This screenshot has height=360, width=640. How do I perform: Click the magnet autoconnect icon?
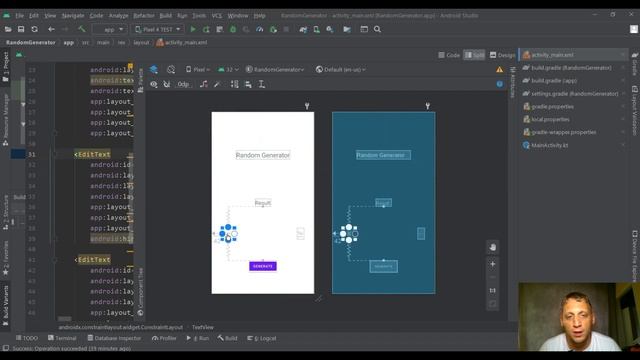pos(167,84)
